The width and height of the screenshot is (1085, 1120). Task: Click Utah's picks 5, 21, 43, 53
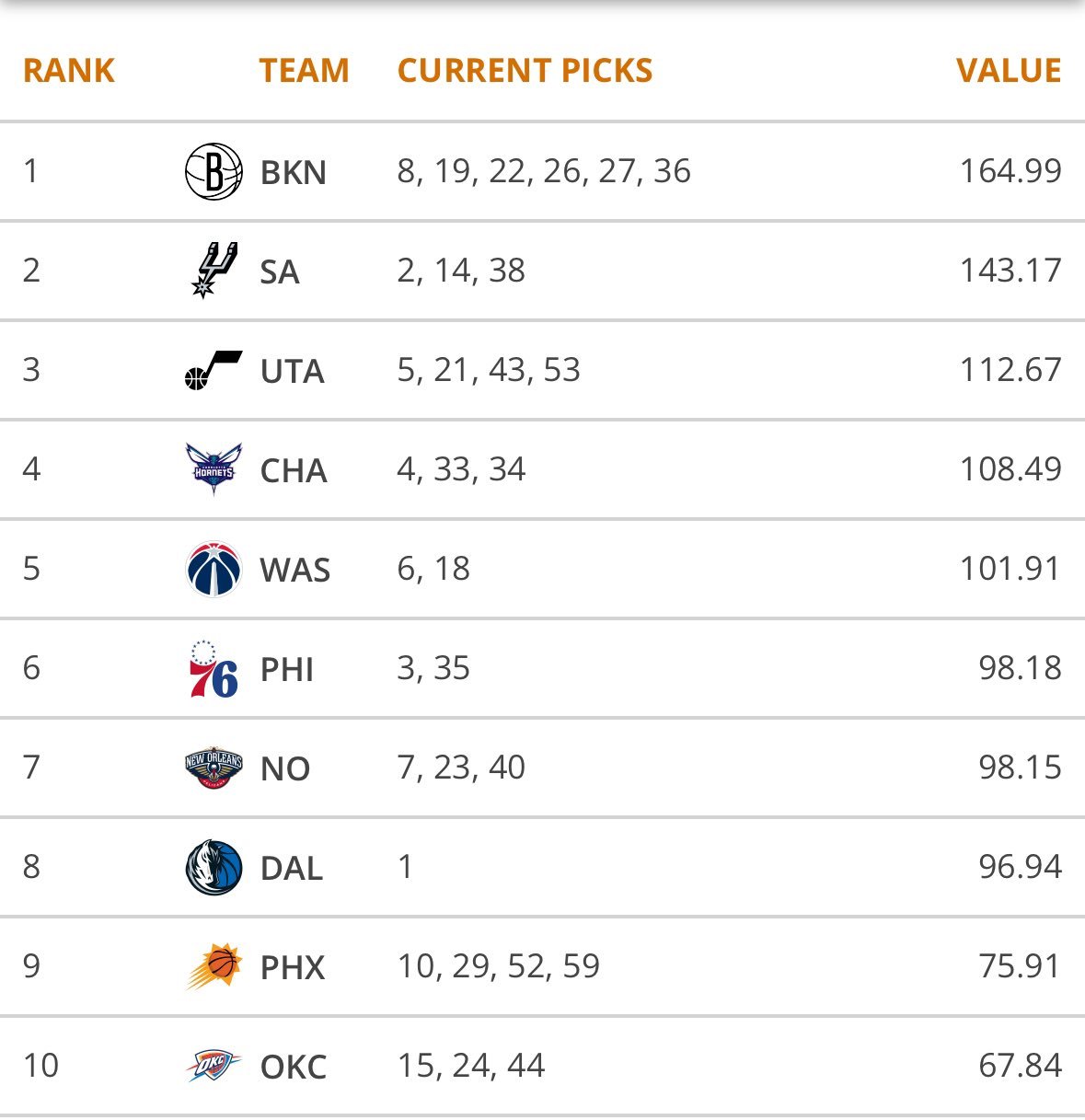489,370
